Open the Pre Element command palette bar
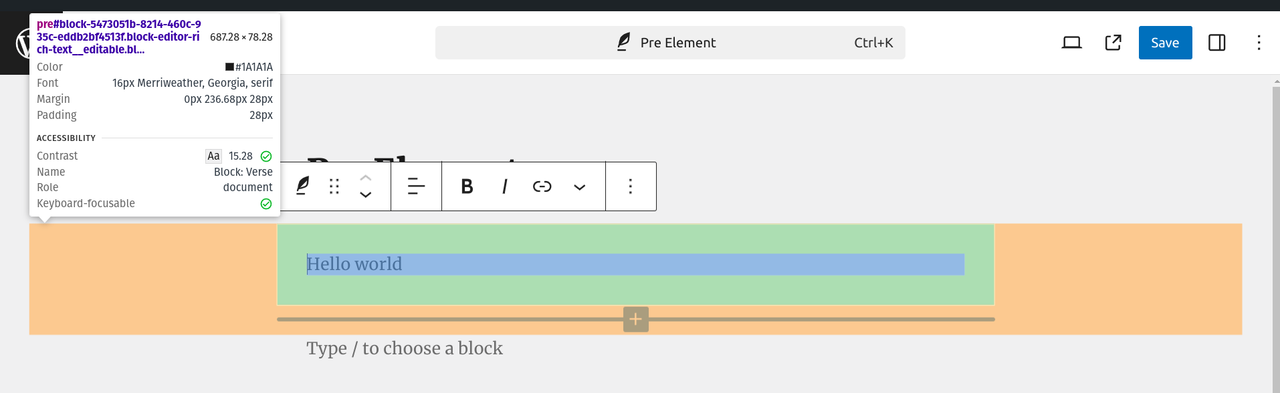1280x393 pixels. [x=670, y=43]
